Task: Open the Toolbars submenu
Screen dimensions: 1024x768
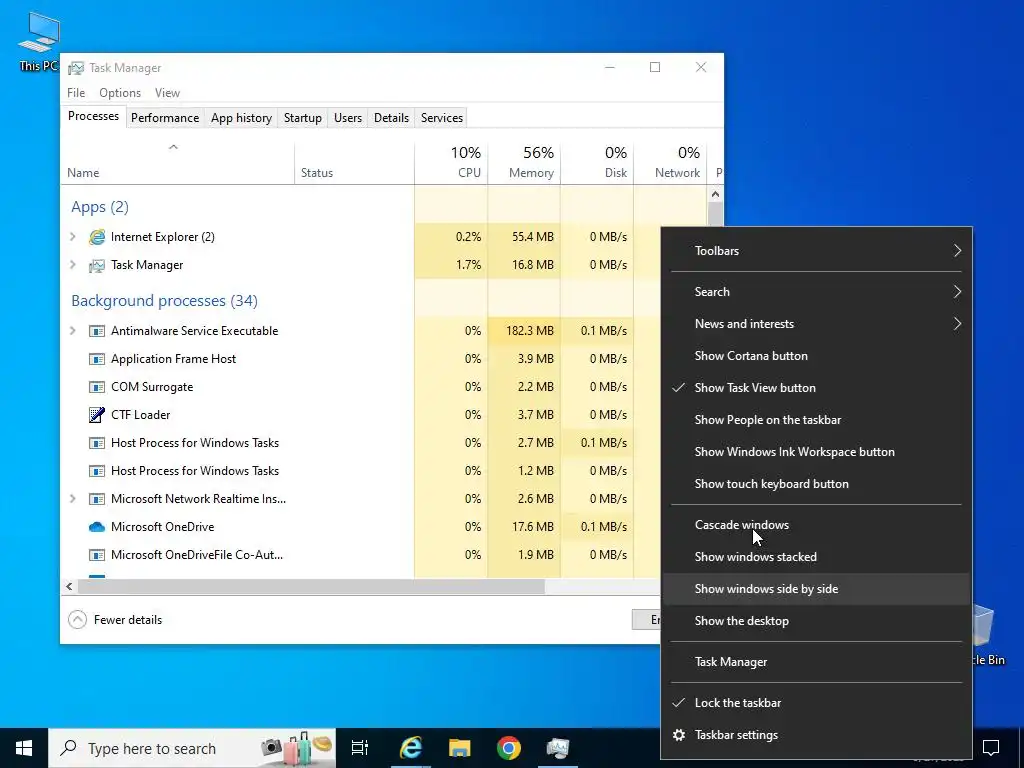Action: point(816,251)
